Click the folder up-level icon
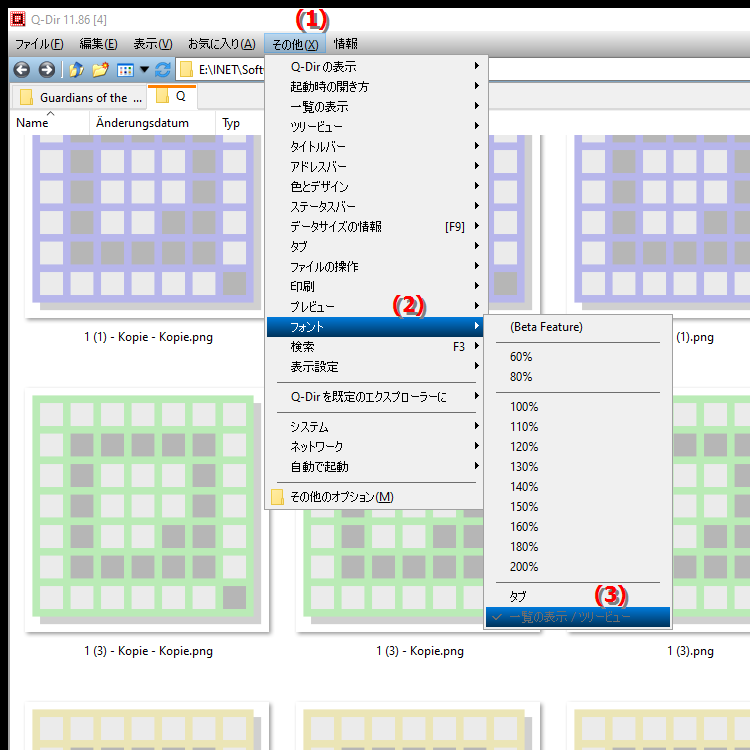 pos(76,70)
